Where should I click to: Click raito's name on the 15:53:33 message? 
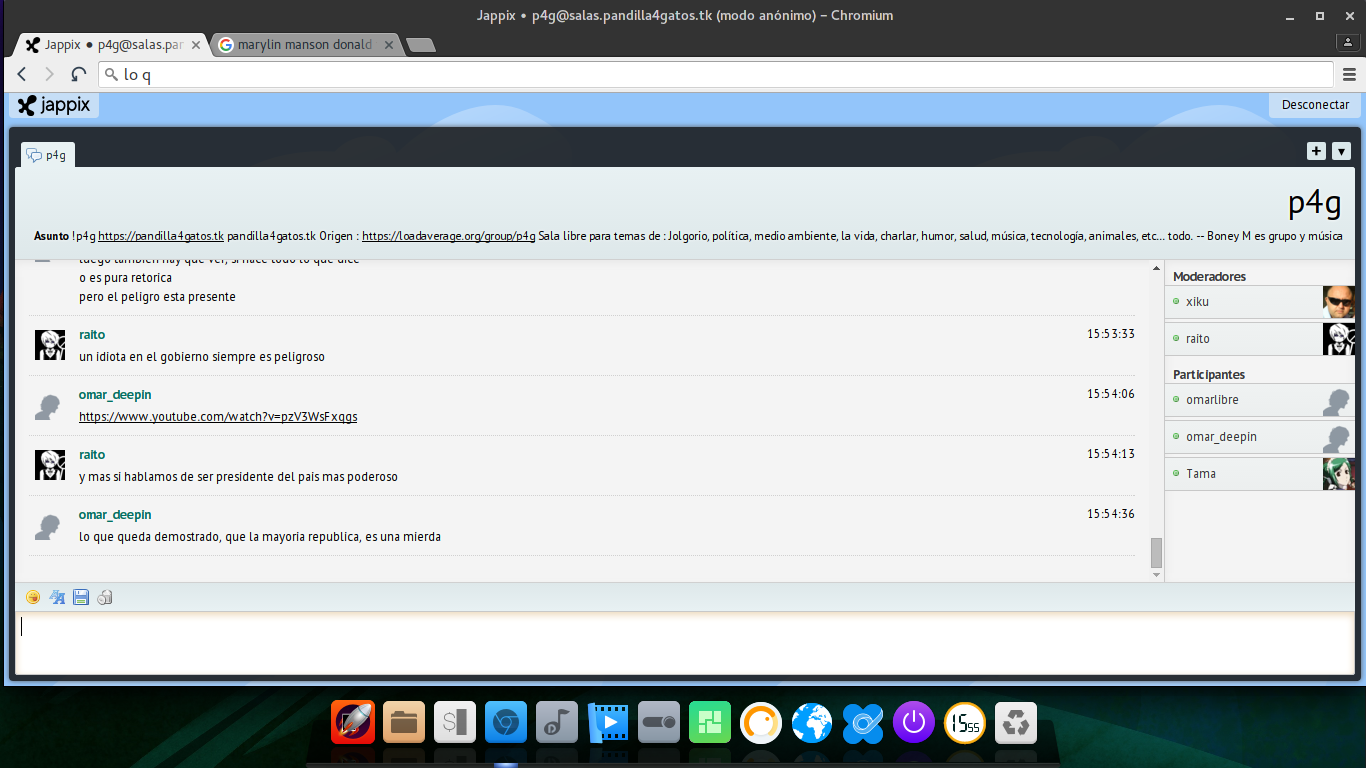(x=92, y=335)
